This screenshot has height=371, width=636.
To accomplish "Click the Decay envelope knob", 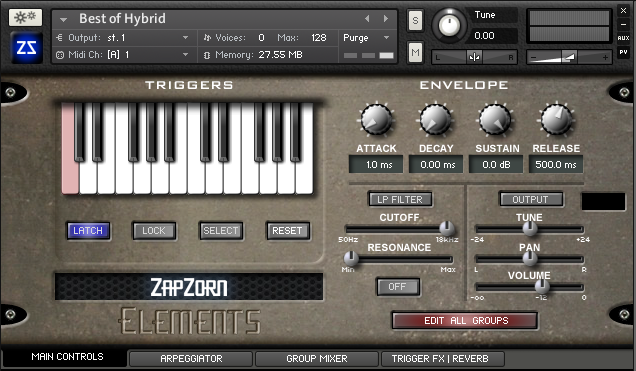I will coord(436,120).
